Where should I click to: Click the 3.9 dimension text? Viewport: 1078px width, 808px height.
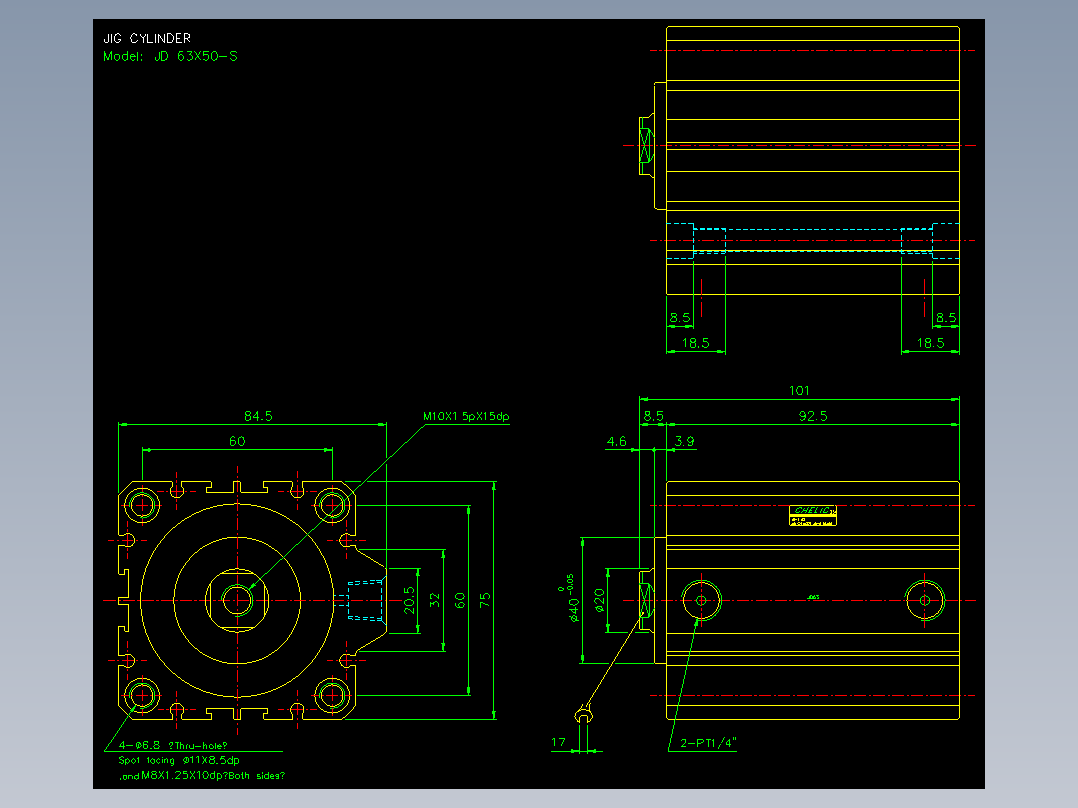684,441
